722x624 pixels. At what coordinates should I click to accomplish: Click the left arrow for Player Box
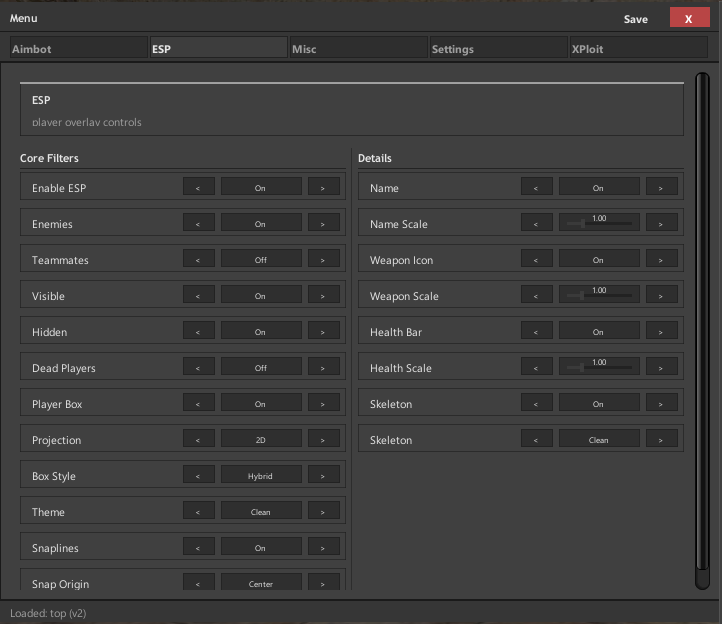click(198, 402)
